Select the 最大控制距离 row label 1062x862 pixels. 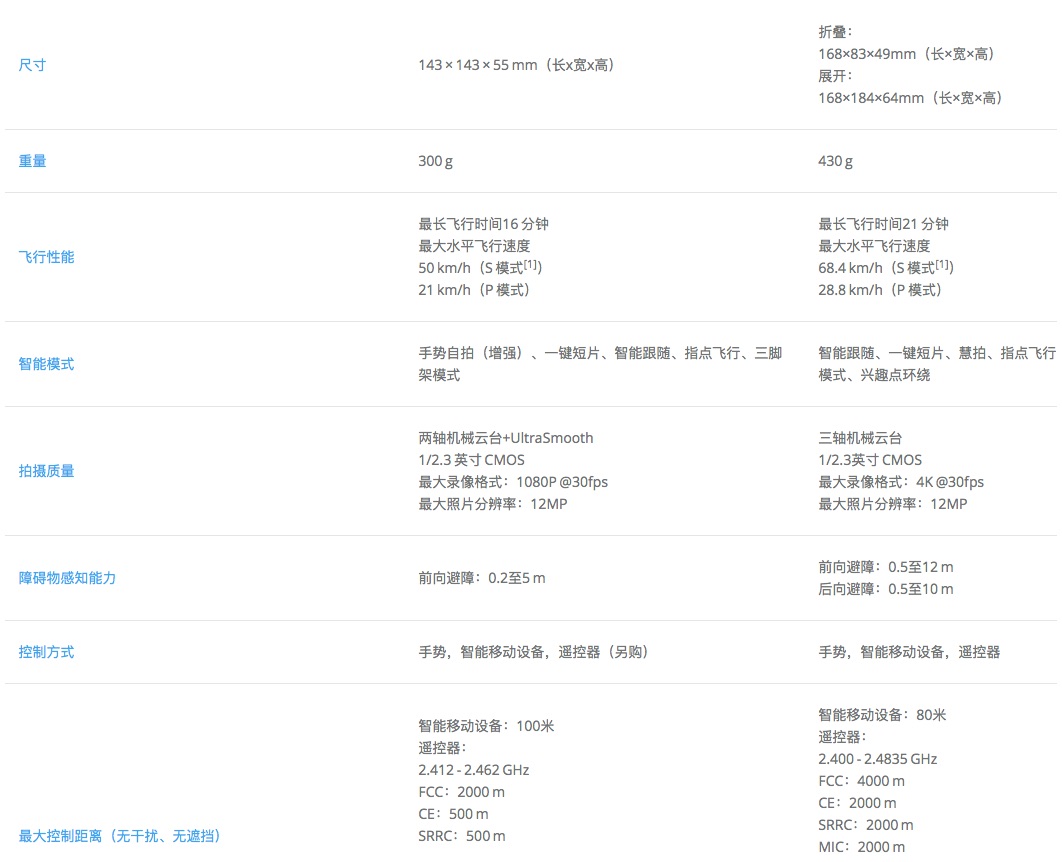click(120, 836)
